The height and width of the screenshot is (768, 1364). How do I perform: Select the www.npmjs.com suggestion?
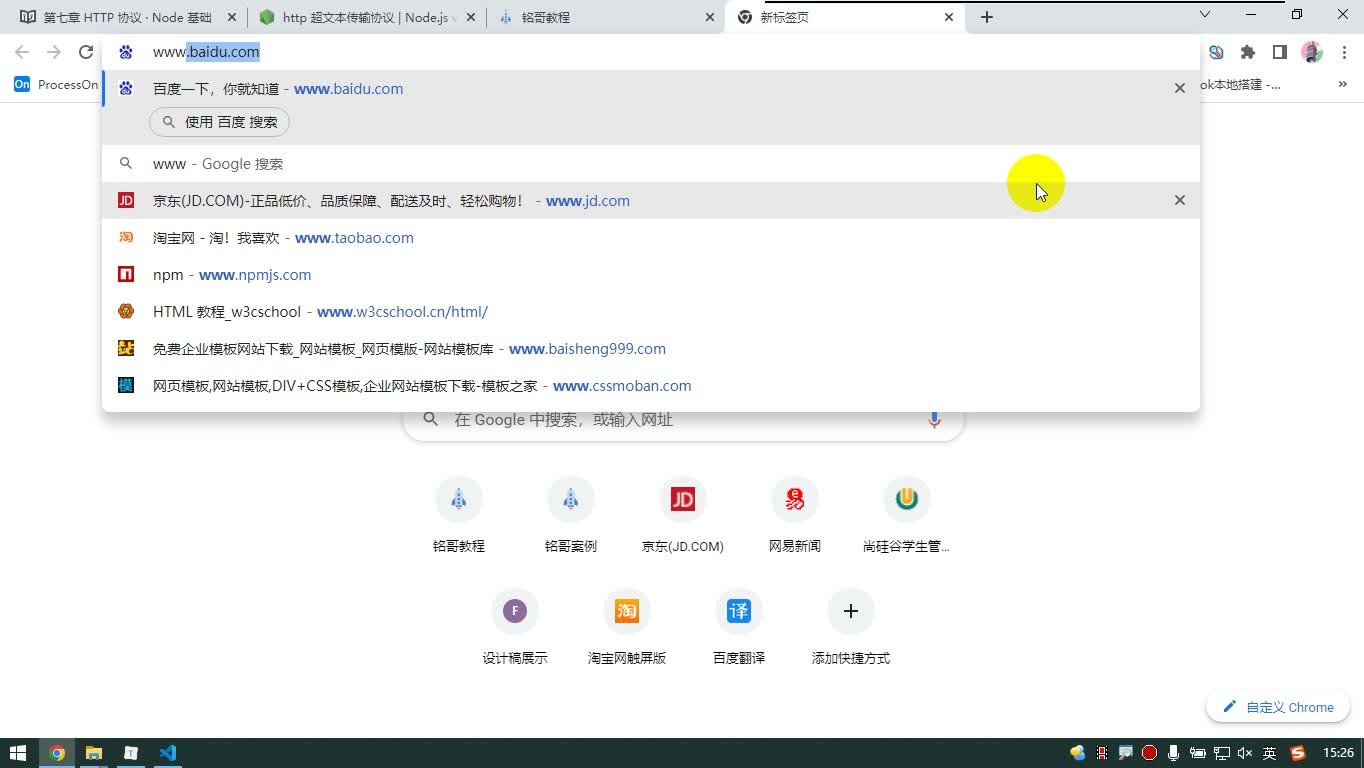point(651,275)
